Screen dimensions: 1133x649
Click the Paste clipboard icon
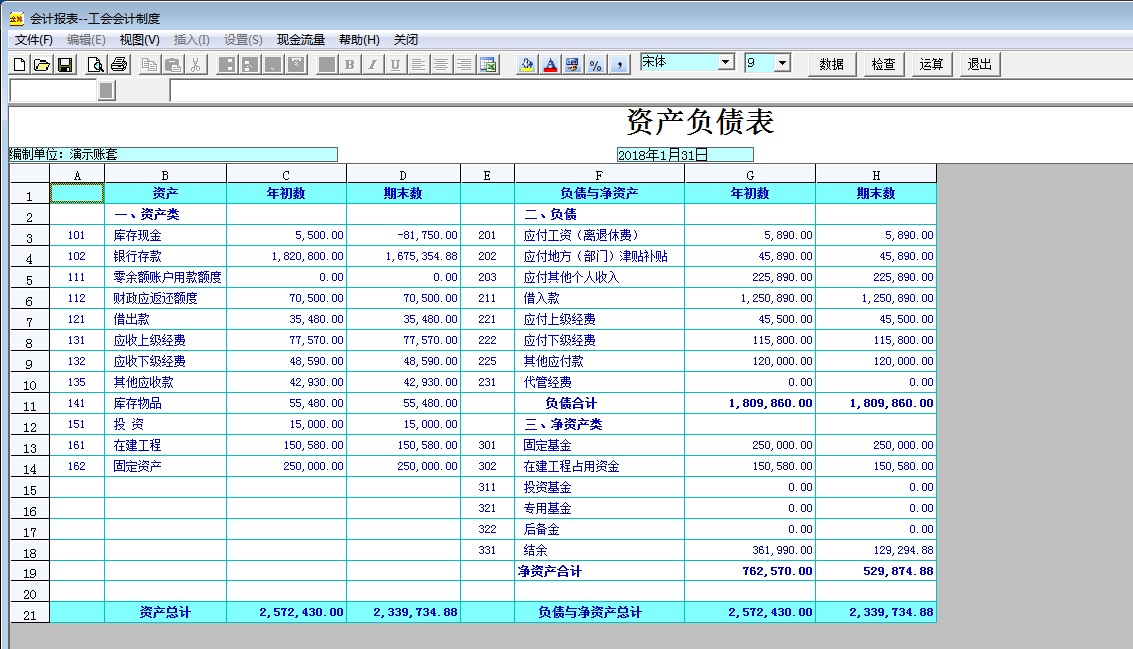[173, 64]
